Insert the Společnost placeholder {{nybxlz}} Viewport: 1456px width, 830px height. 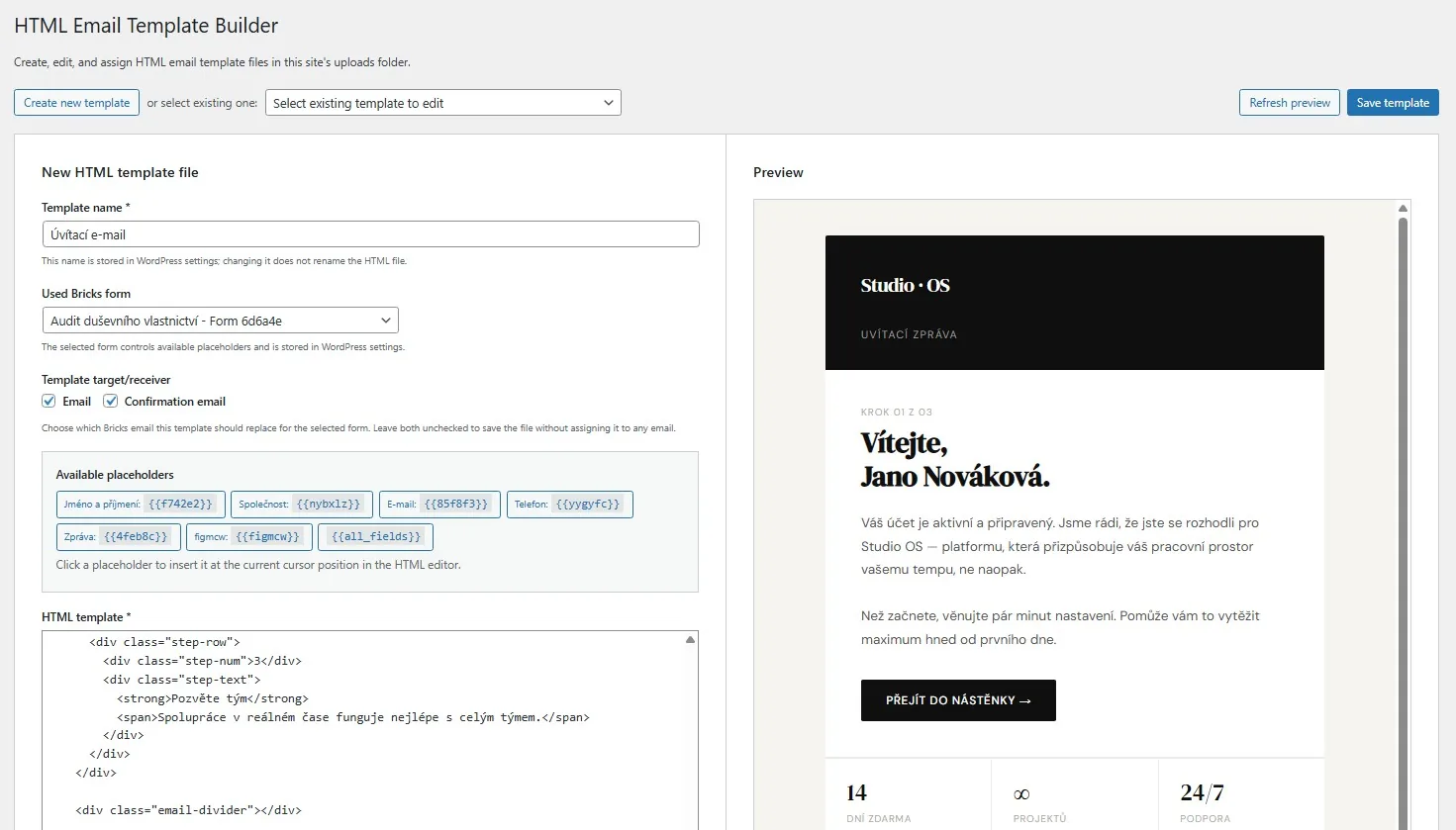tap(302, 505)
